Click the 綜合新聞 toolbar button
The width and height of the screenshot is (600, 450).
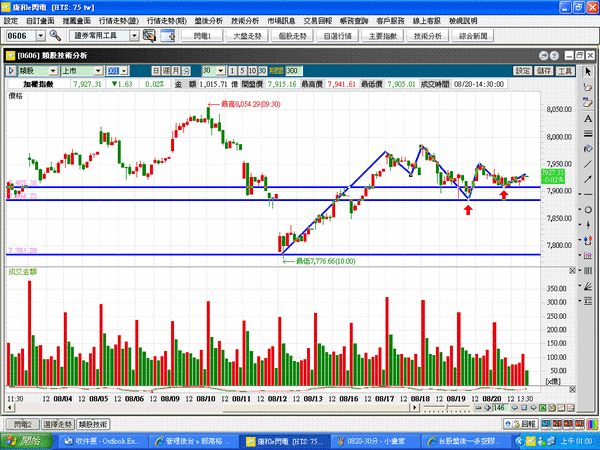[x=473, y=36]
